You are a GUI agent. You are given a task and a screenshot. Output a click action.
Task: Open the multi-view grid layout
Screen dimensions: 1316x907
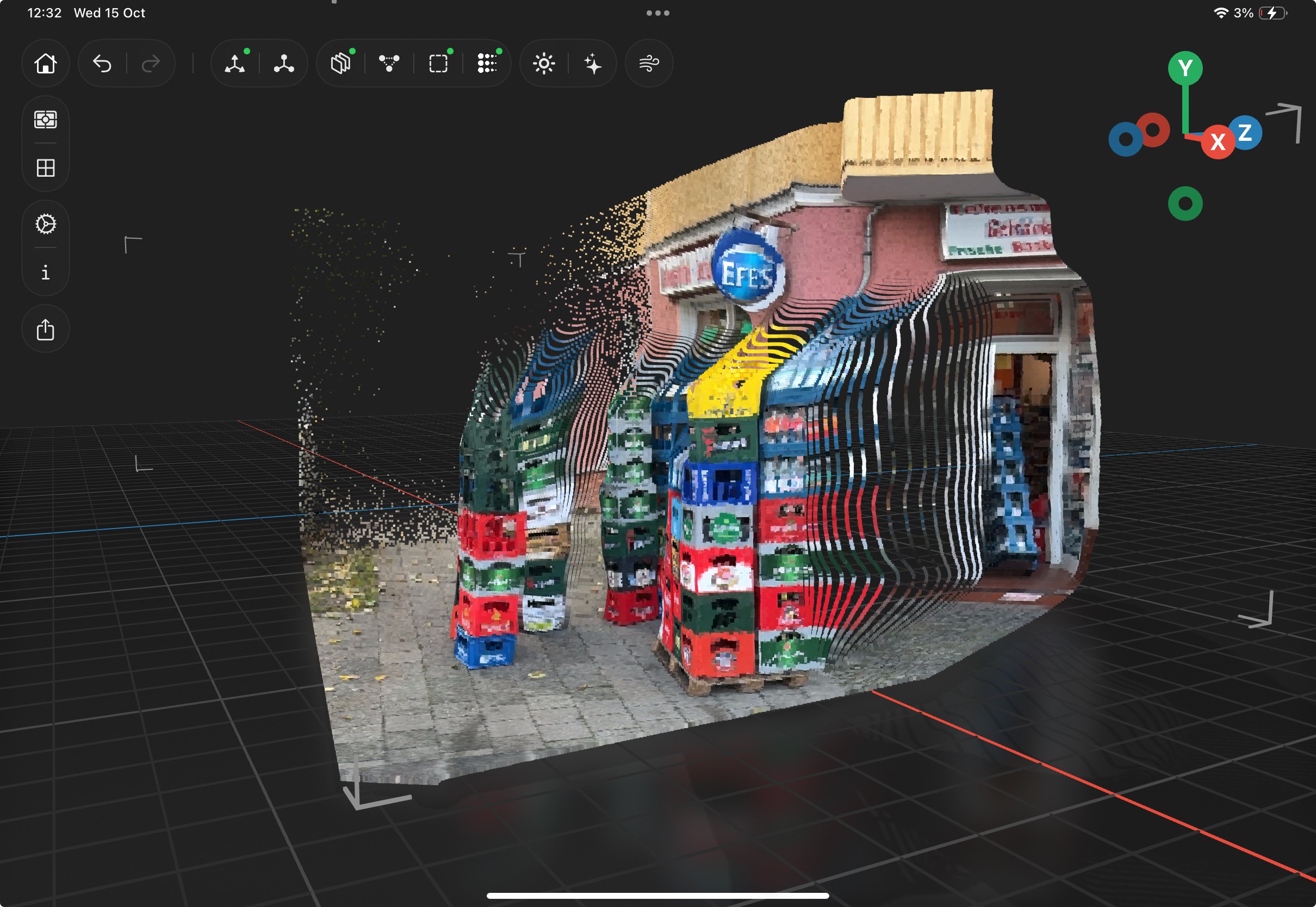46,167
